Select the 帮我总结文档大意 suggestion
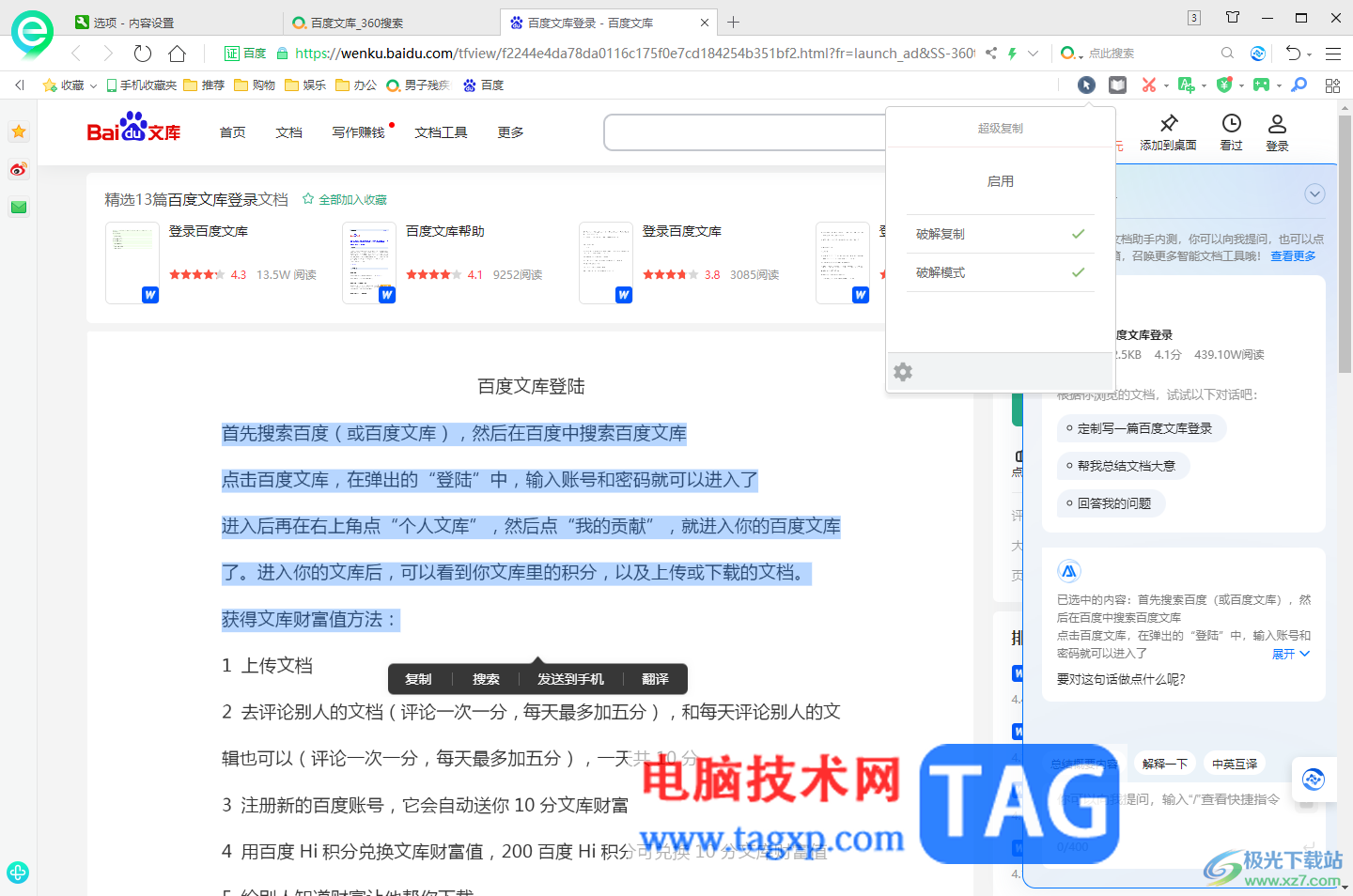Image resolution: width=1353 pixels, height=896 pixels. [1123, 466]
